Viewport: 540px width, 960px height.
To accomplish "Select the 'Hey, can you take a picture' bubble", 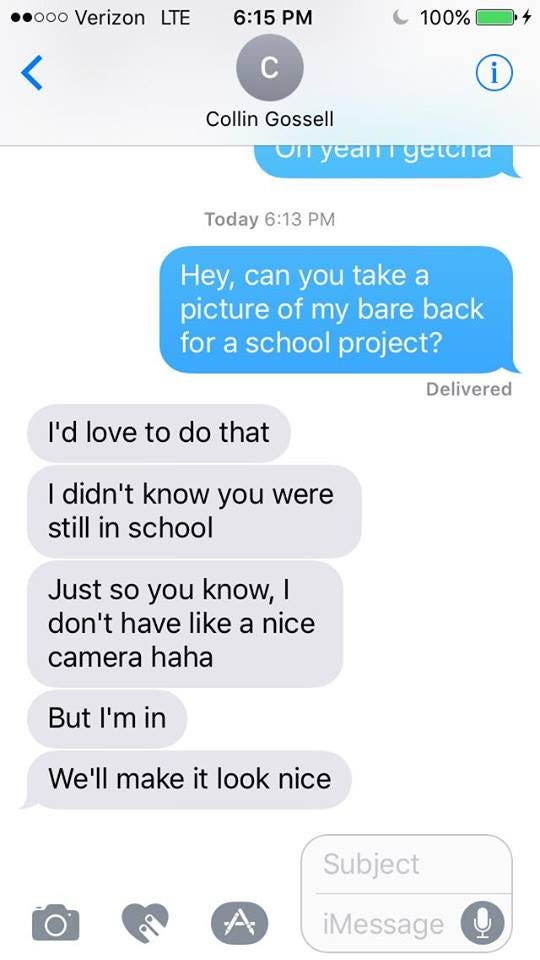I will (x=336, y=309).
